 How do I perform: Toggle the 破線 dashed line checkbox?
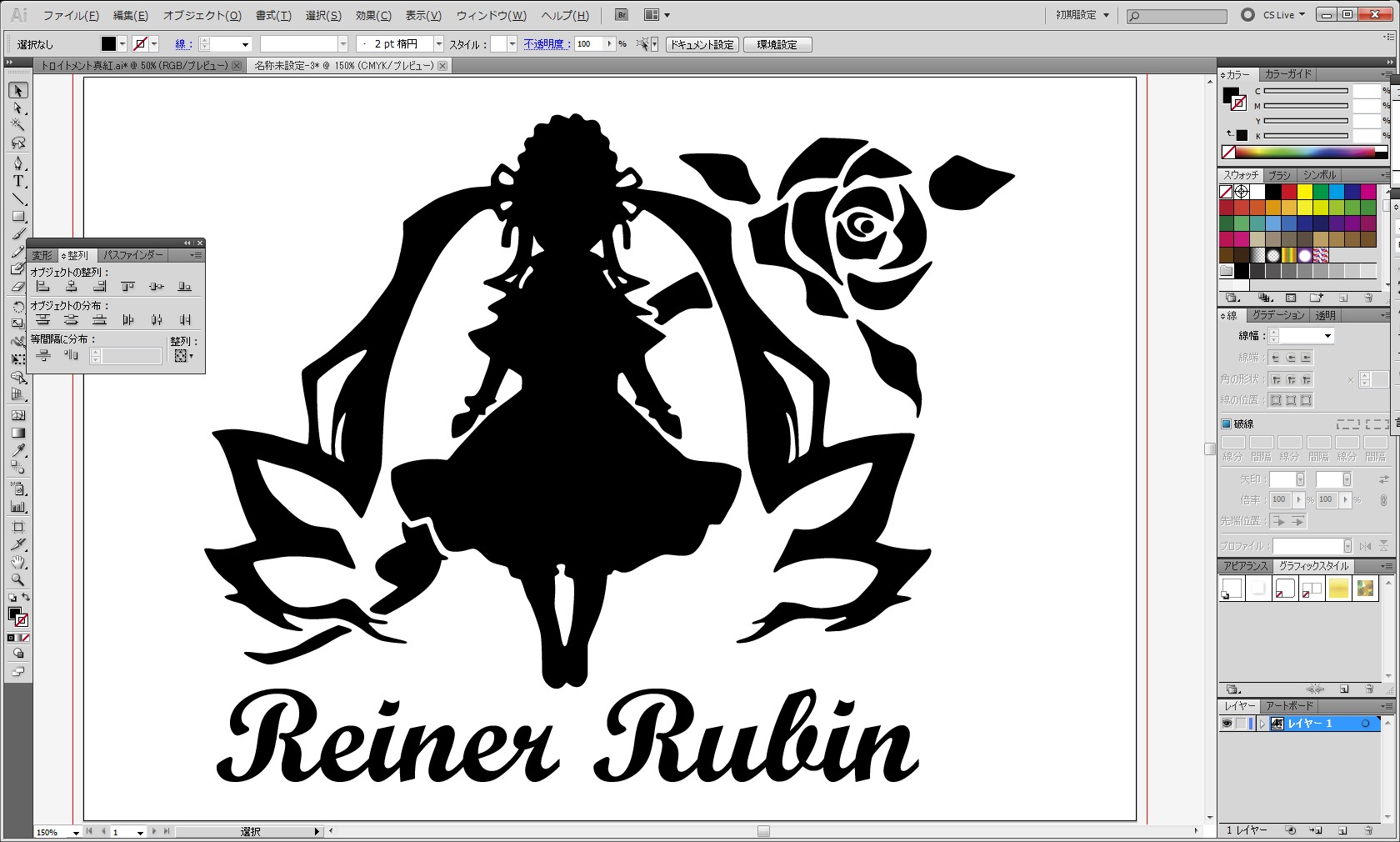(1227, 424)
